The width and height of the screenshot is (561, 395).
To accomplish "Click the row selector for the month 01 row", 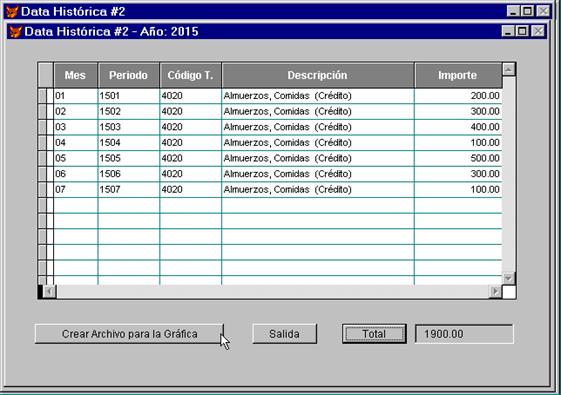I will tap(43, 96).
